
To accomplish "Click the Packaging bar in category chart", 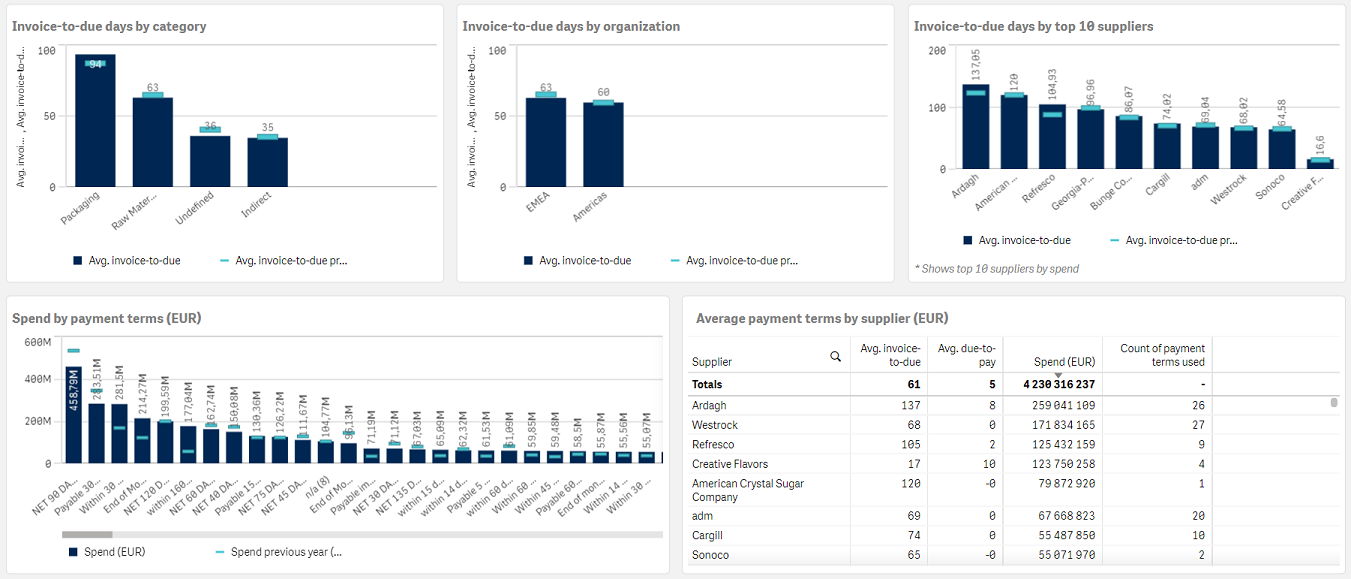I will pyautogui.click(x=95, y=121).
